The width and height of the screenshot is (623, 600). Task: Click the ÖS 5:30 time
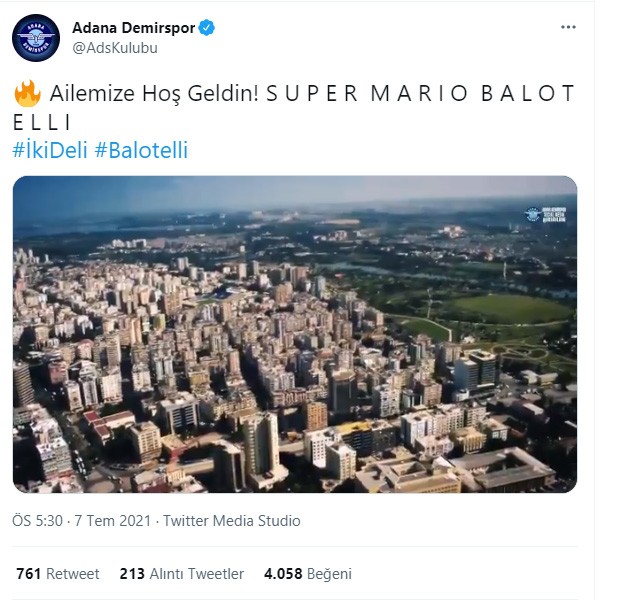[36, 521]
